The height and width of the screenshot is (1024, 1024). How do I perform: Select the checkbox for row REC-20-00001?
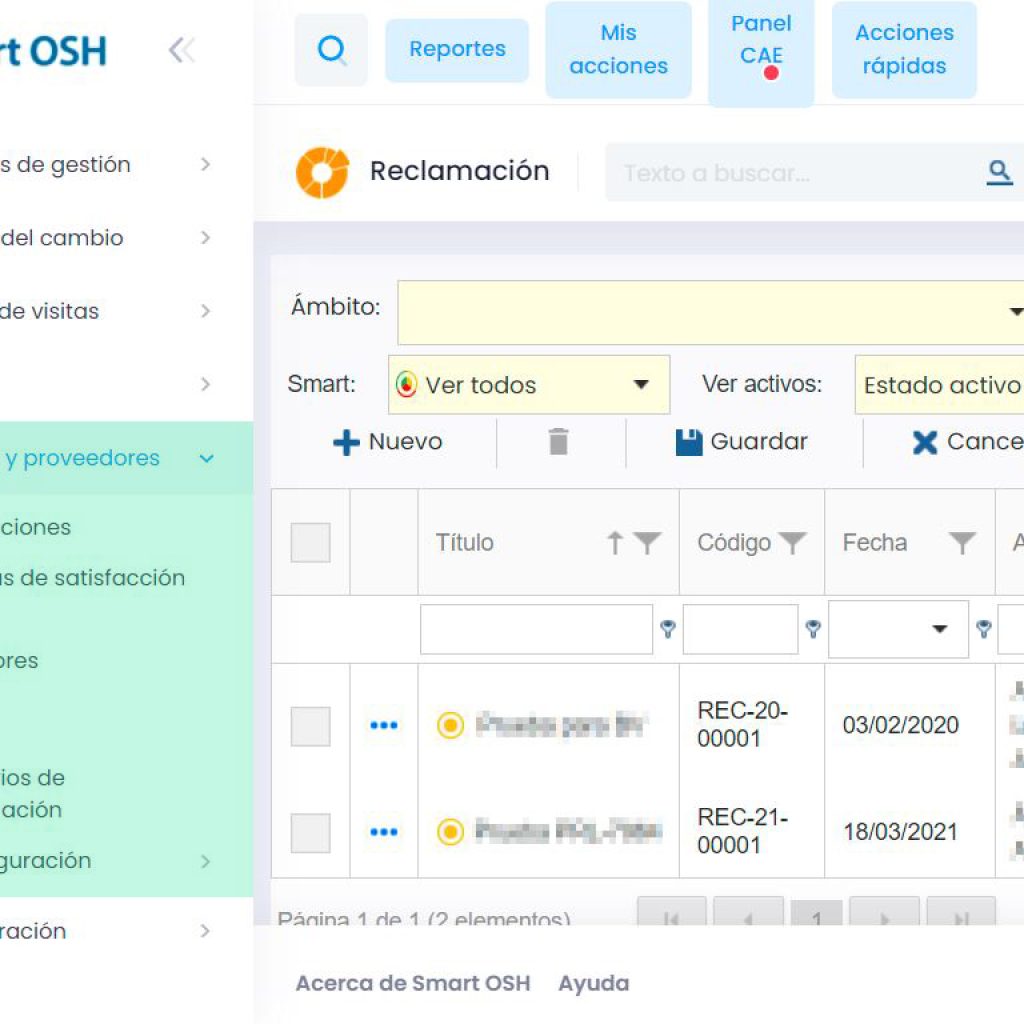[x=310, y=726]
